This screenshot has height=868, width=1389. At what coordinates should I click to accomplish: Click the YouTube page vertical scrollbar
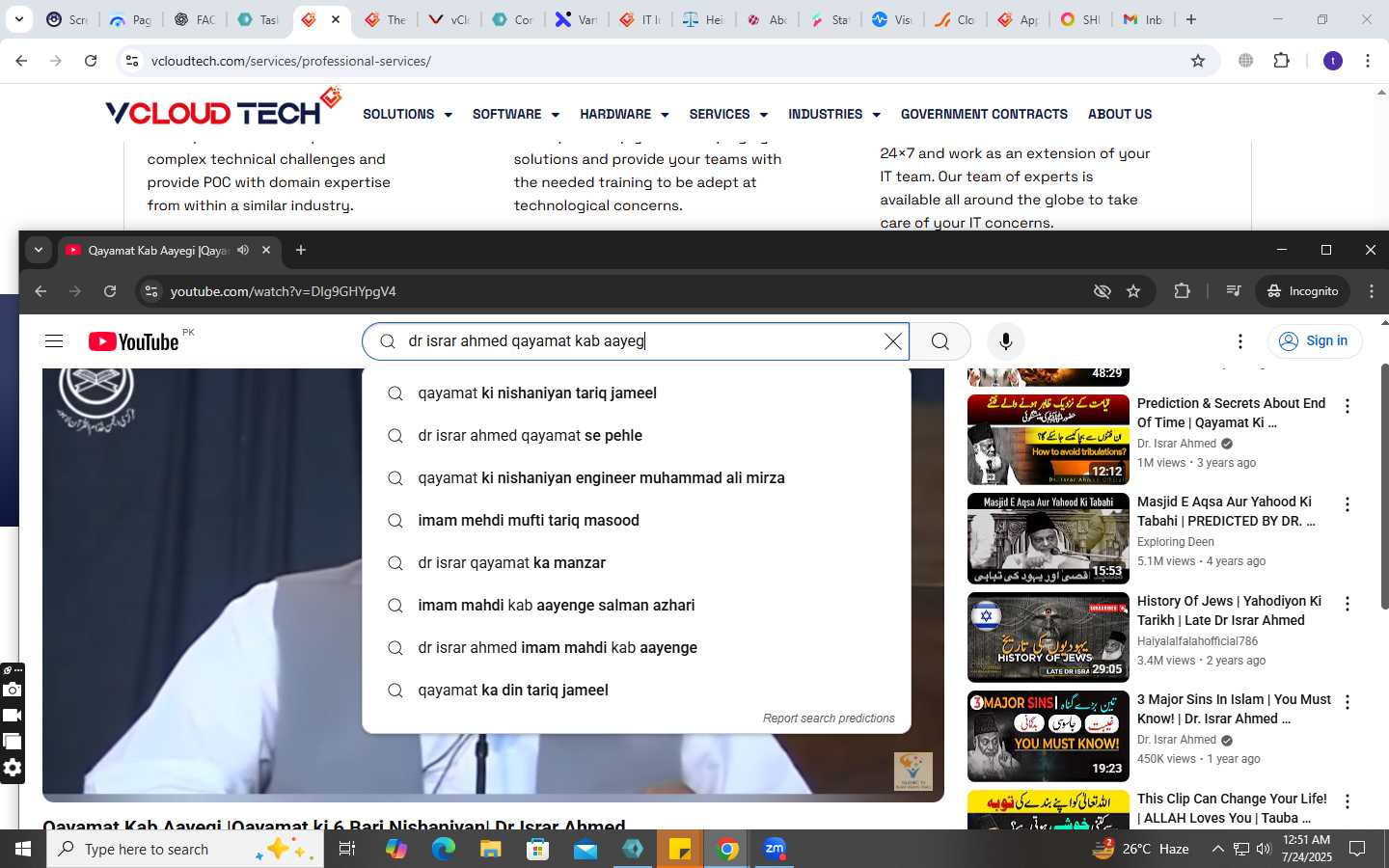pyautogui.click(x=1384, y=487)
